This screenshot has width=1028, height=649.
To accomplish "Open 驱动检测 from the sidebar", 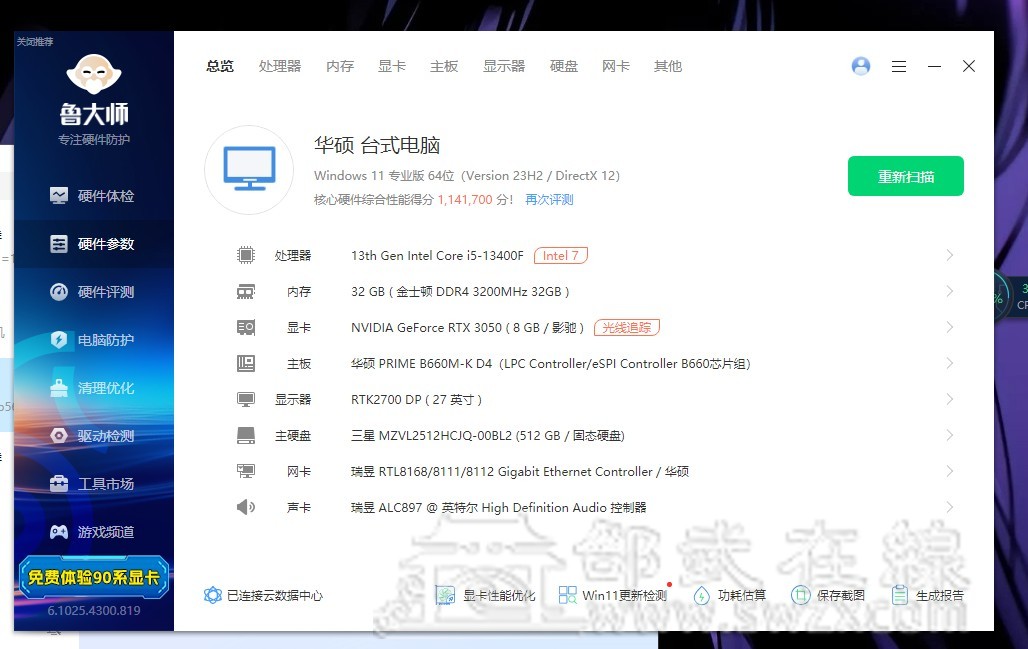I will click(x=93, y=436).
